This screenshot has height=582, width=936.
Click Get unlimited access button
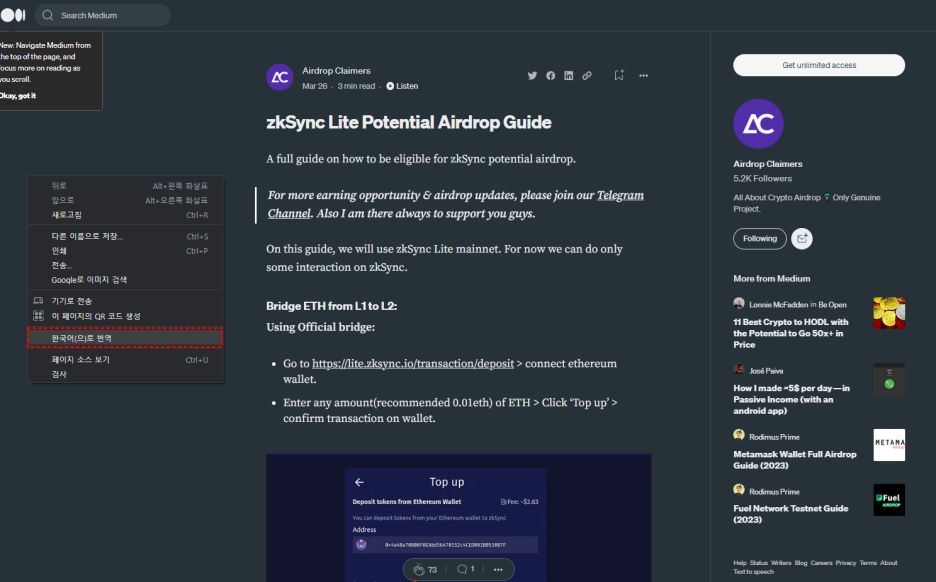(x=819, y=65)
